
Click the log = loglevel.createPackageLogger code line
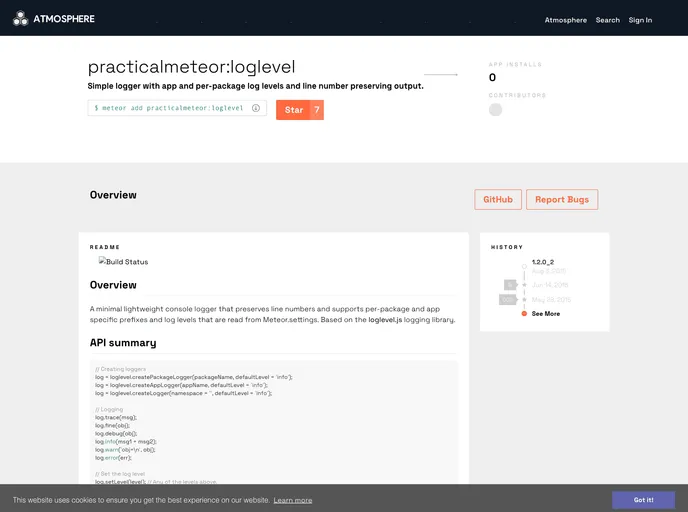pyautogui.click(x=194, y=377)
